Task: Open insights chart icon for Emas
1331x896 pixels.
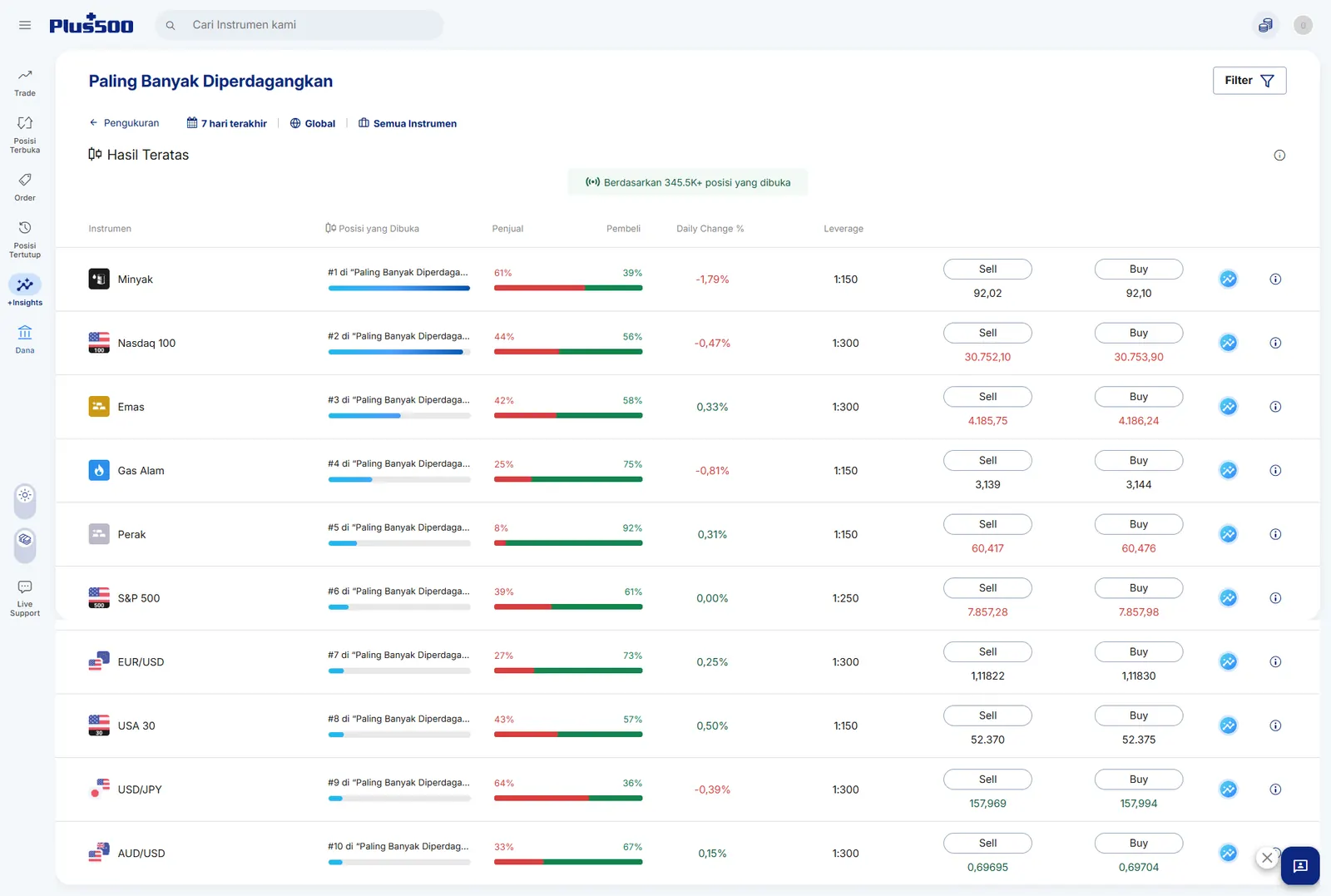Action: [1229, 407]
